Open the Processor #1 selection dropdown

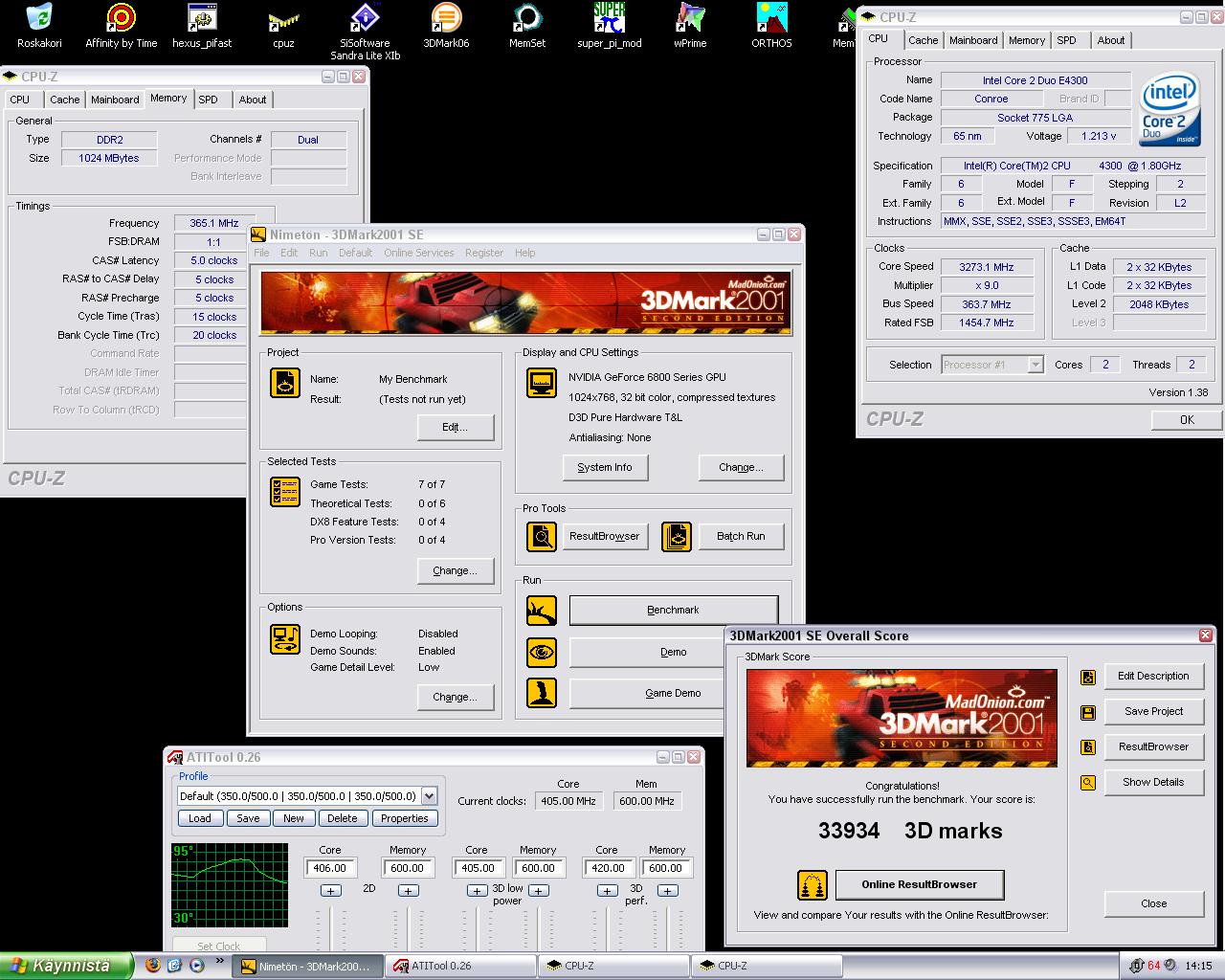1035,365
